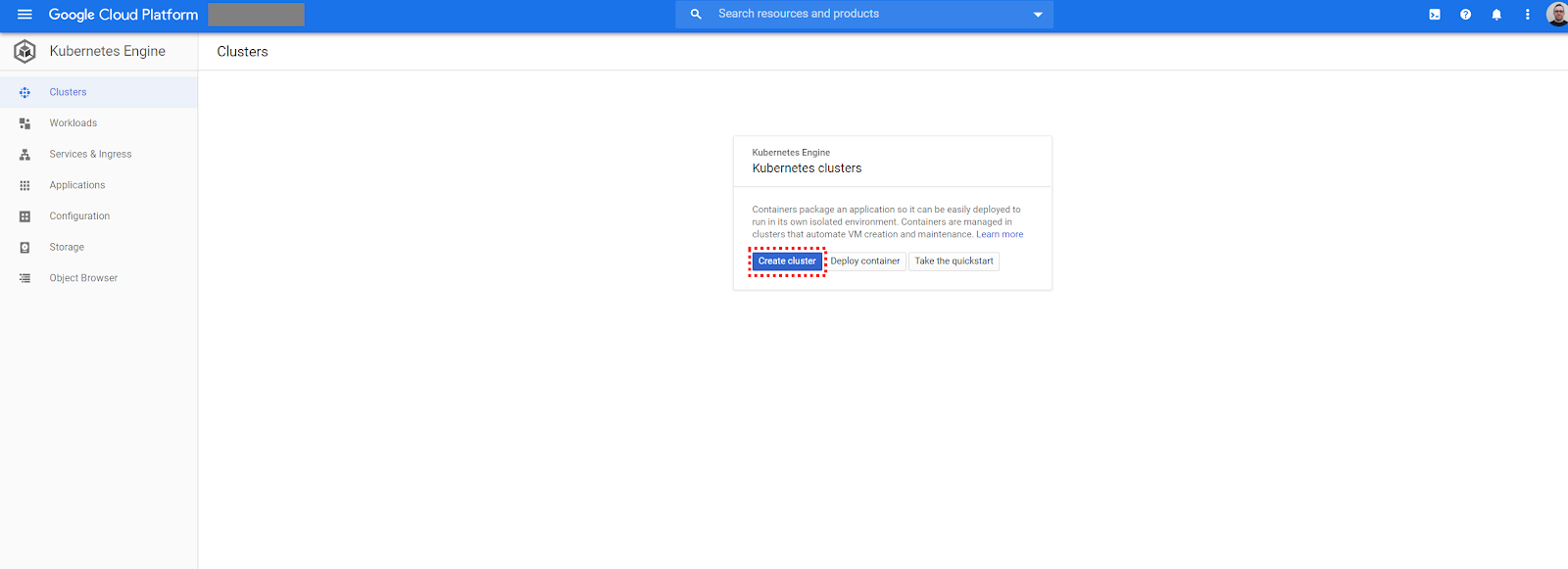Open the Help question mark menu
The image size is (1568, 569).
click(x=1465, y=15)
